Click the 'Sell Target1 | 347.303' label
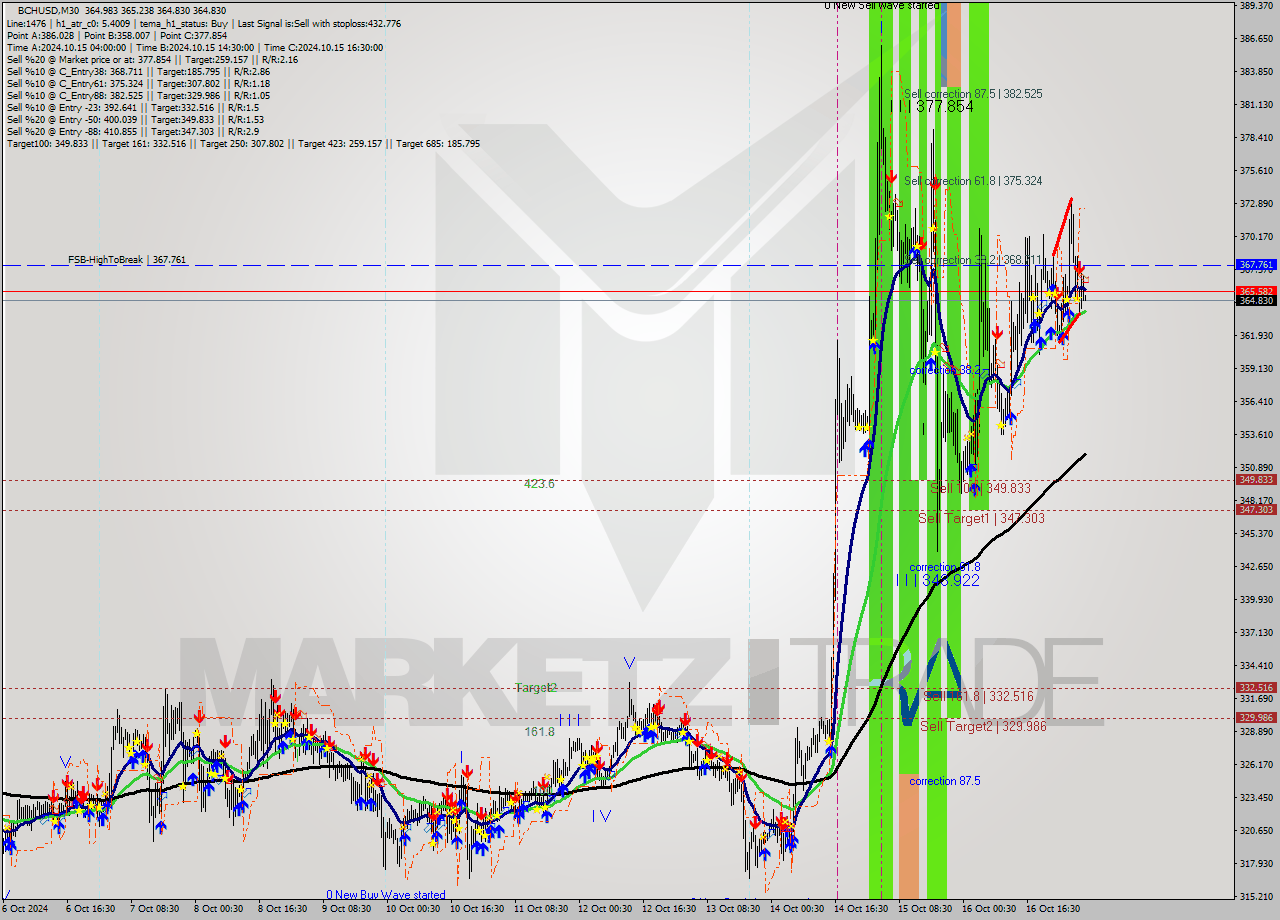The height and width of the screenshot is (920, 1280). 981,518
